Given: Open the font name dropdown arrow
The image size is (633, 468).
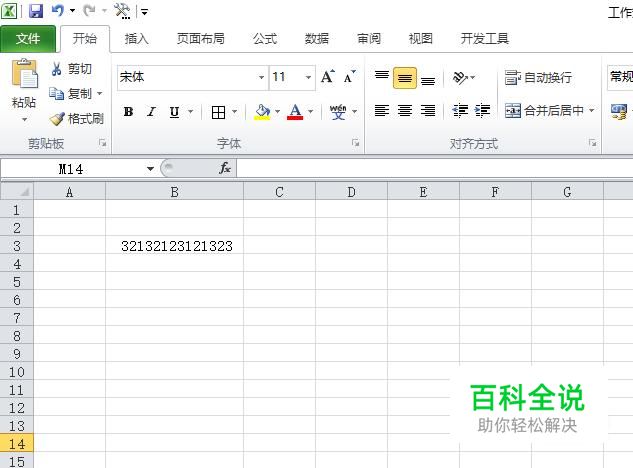Looking at the screenshot, I should pyautogui.click(x=262, y=77).
